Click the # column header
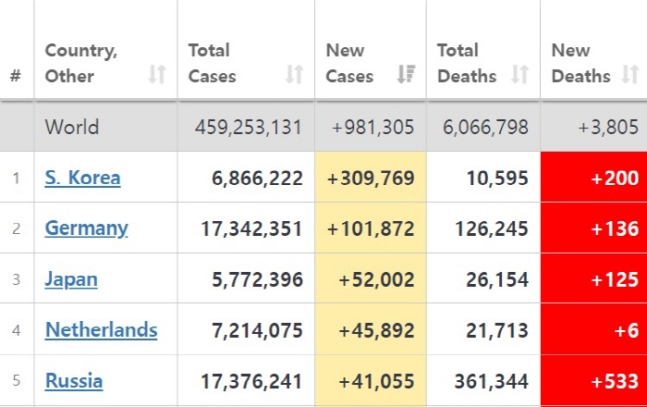 click(x=16, y=76)
